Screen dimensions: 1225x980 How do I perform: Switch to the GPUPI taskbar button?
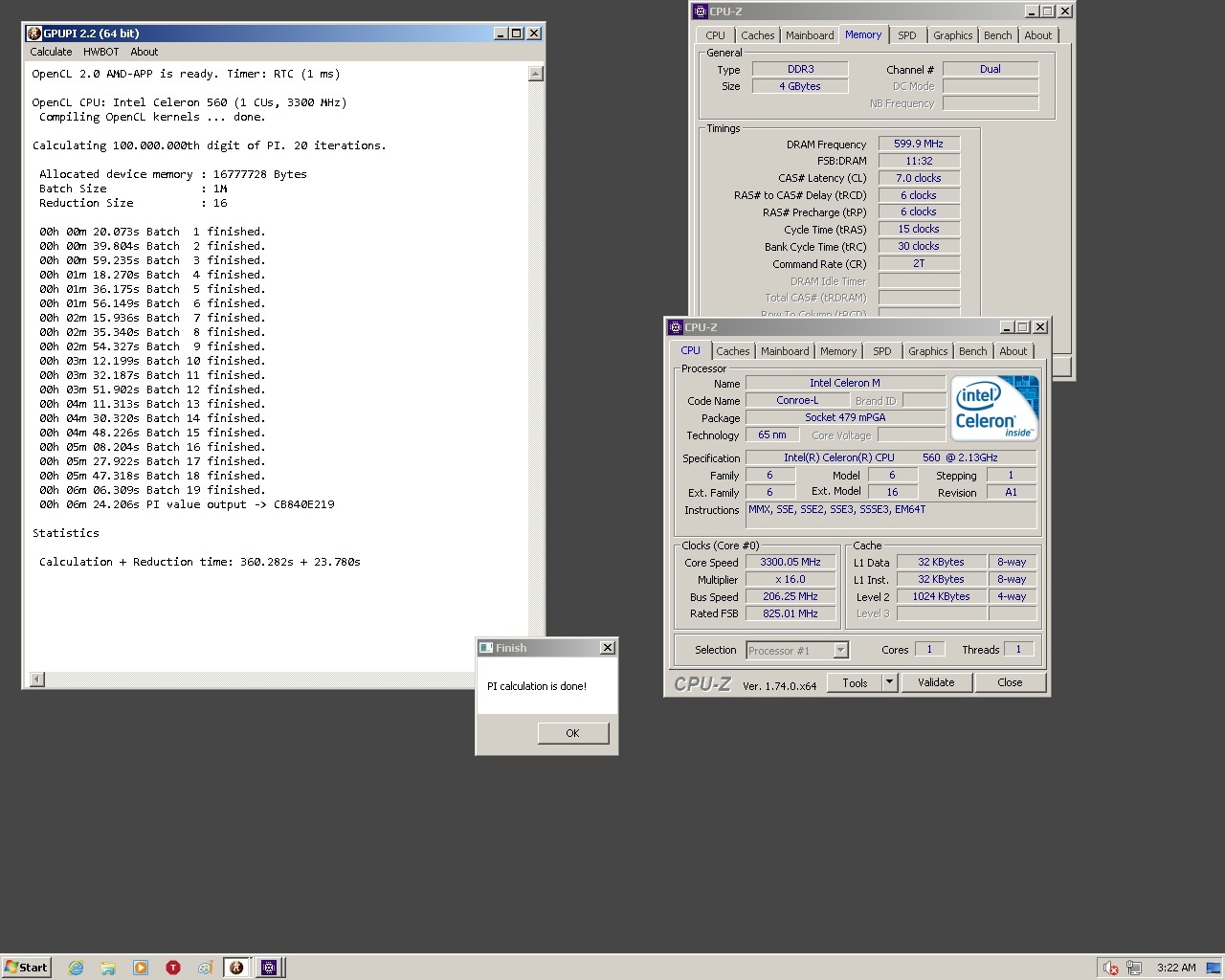coord(236,968)
